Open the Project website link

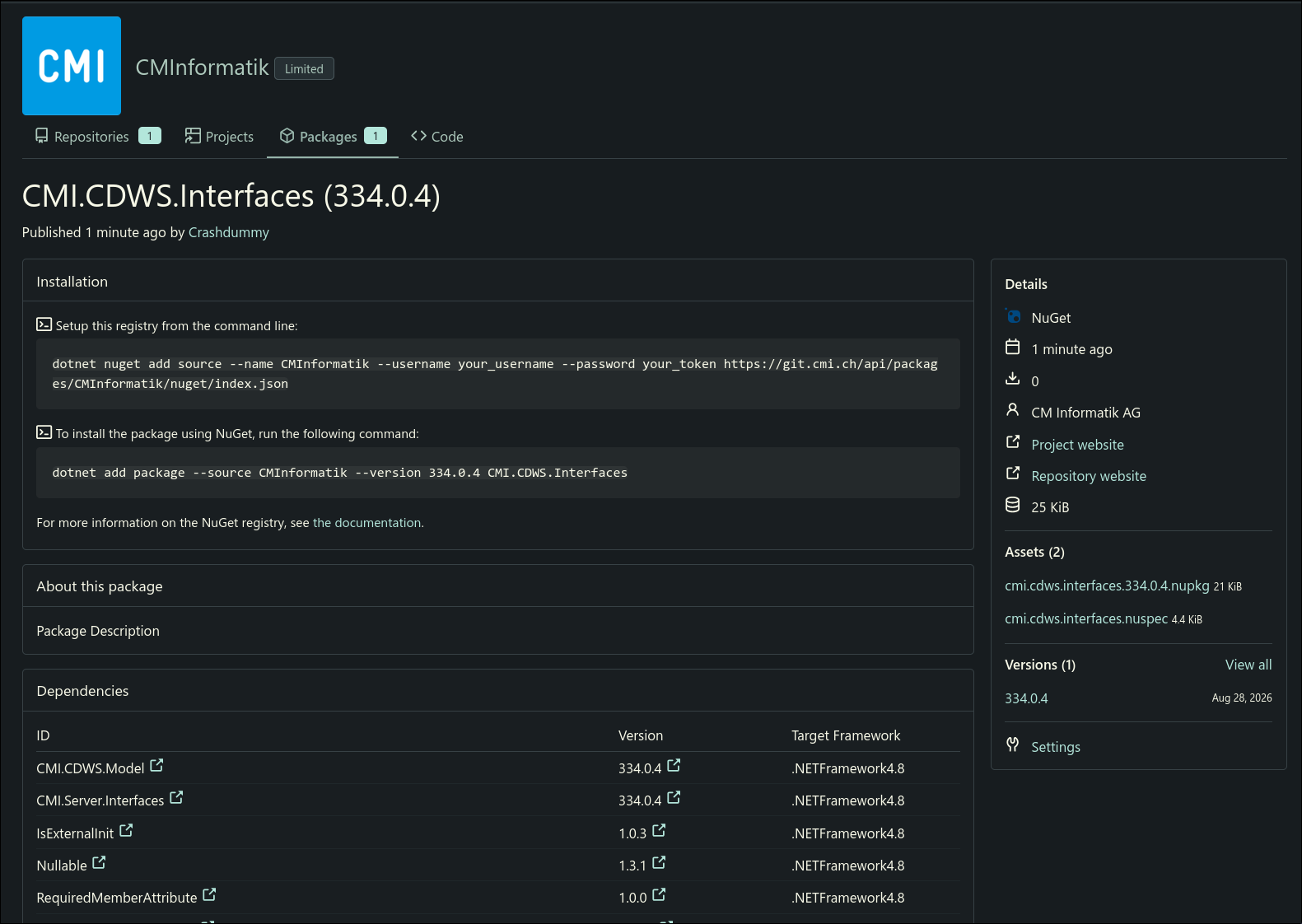pyautogui.click(x=1077, y=445)
